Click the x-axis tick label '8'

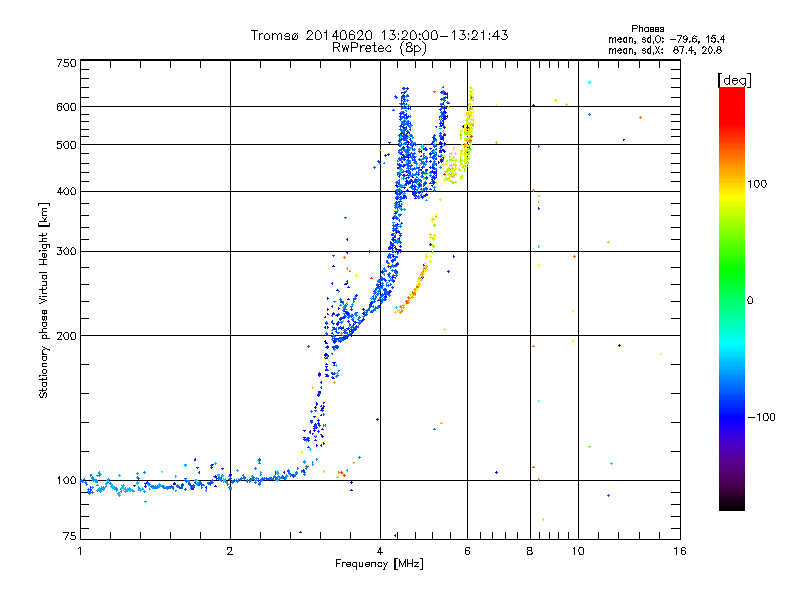[x=530, y=551]
